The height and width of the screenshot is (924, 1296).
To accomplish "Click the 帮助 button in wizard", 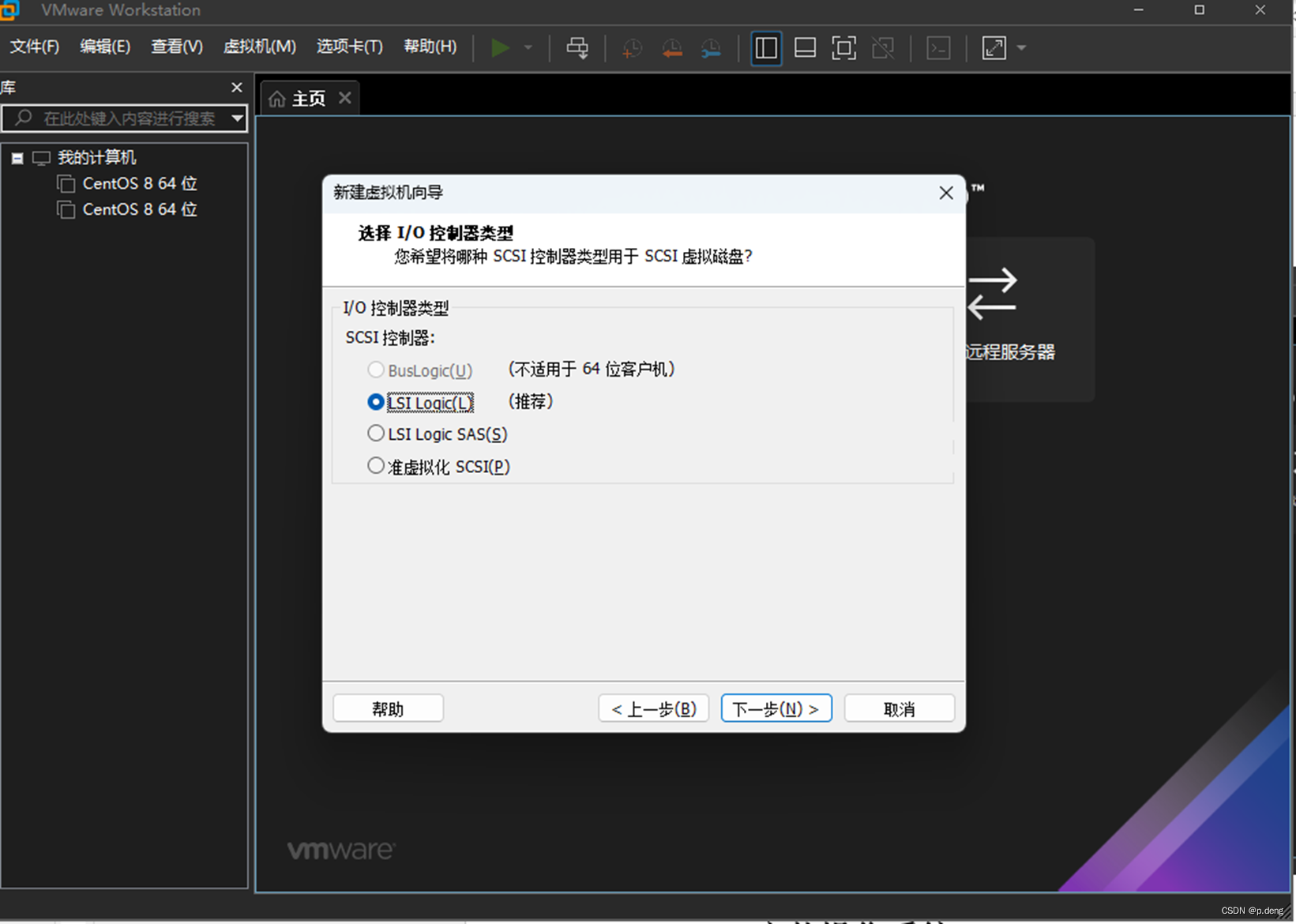I will (388, 708).
